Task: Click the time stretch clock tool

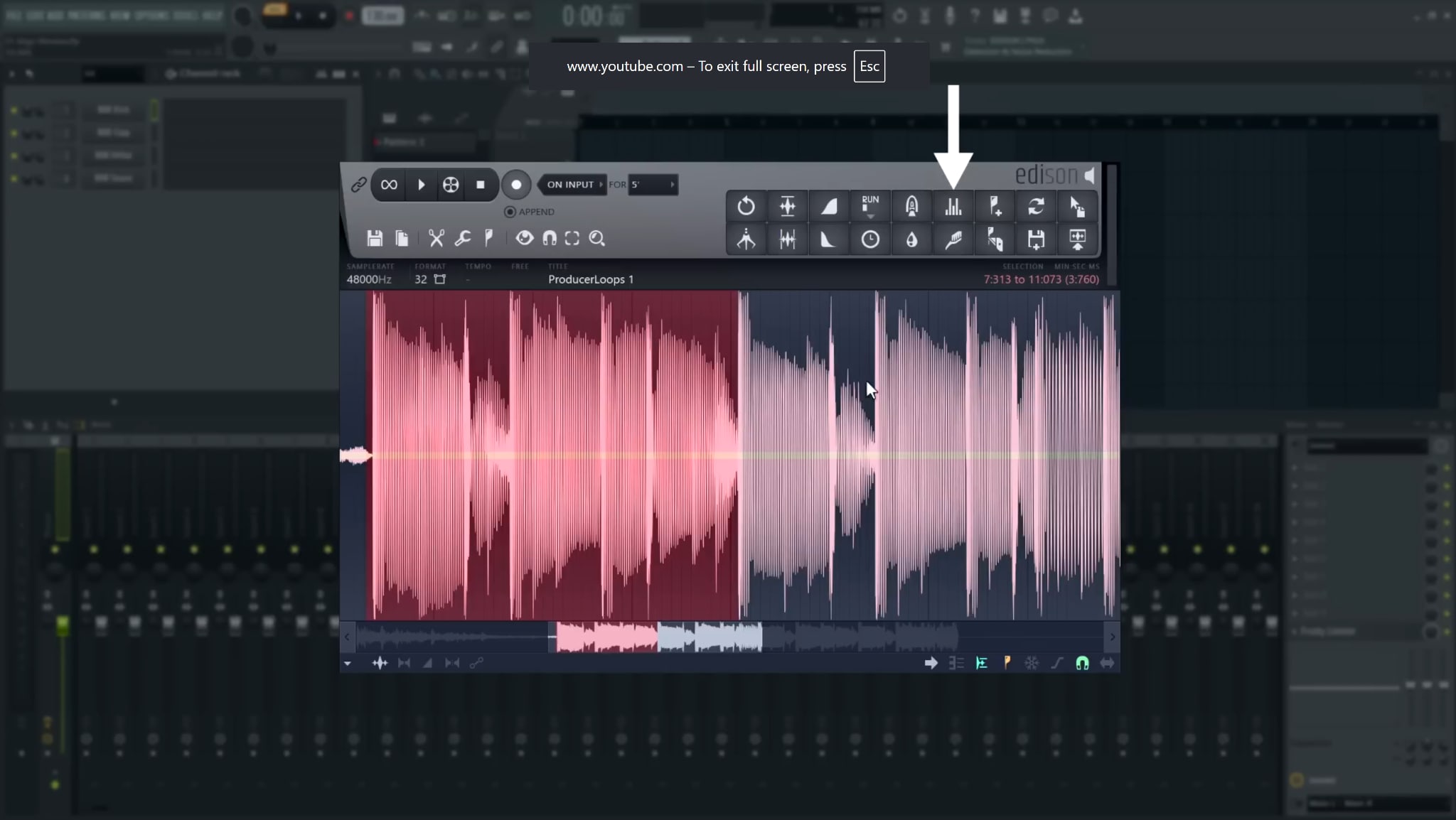Action: [870, 239]
